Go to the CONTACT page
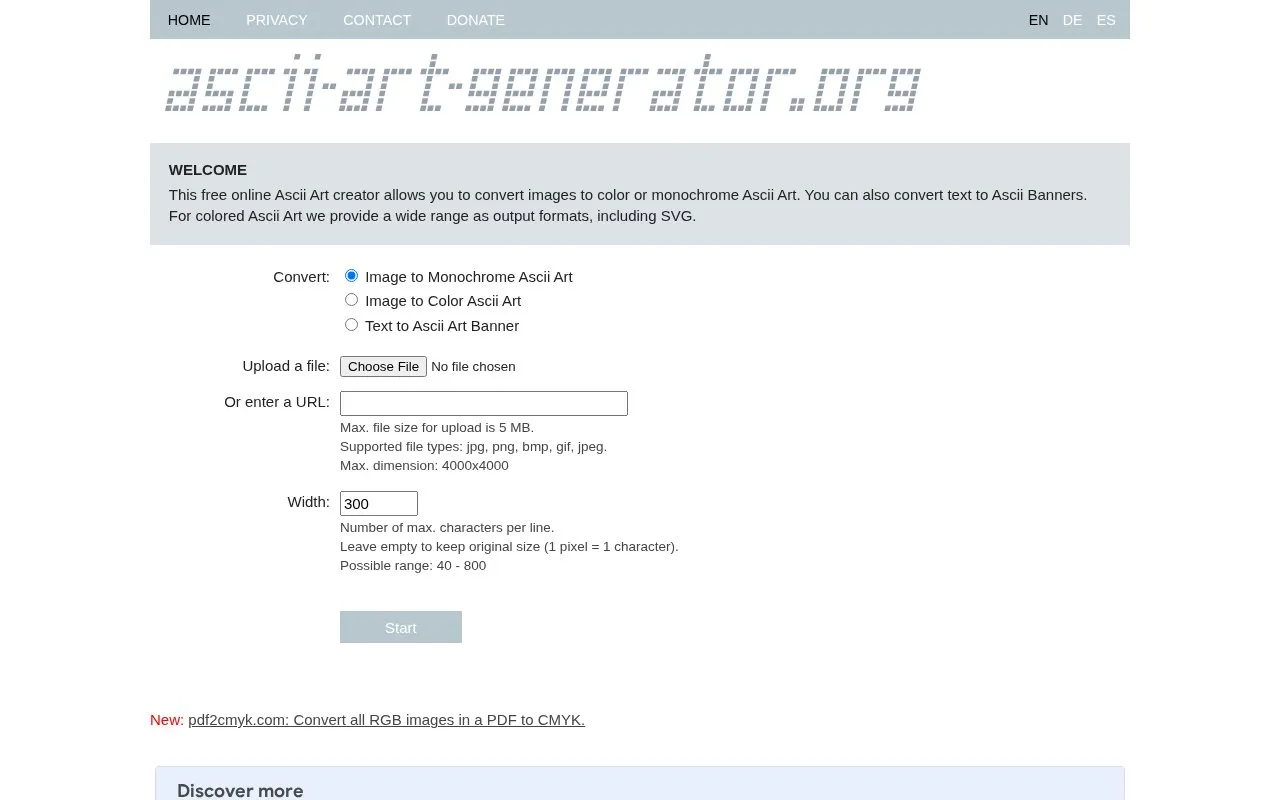The width and height of the screenshot is (1280, 800). pyautogui.click(x=377, y=20)
